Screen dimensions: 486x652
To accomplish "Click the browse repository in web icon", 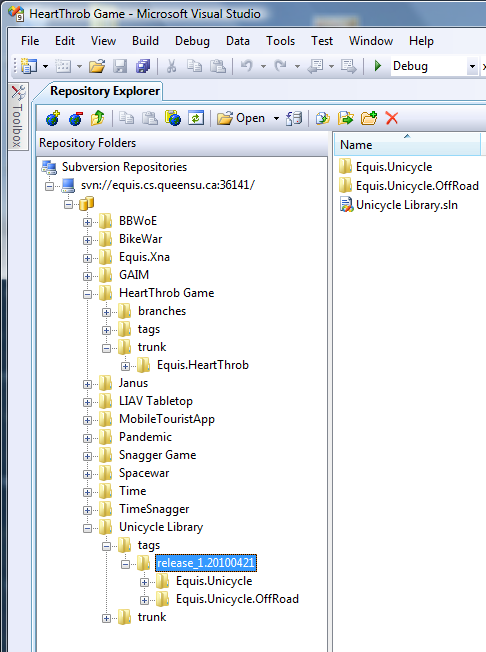I will tap(173, 119).
